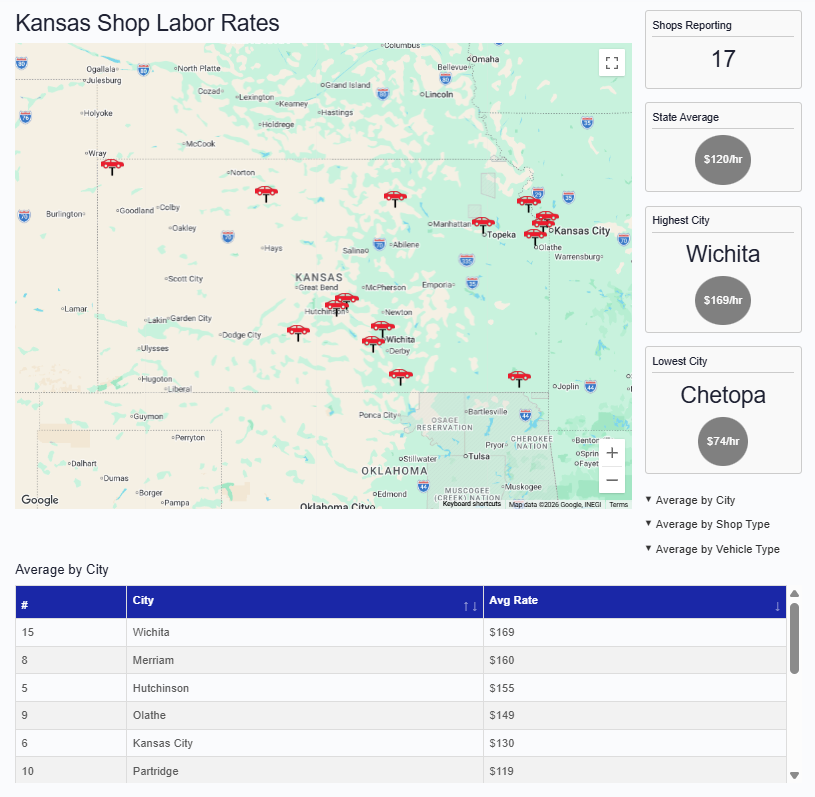Zoom in on the map

coord(612,453)
